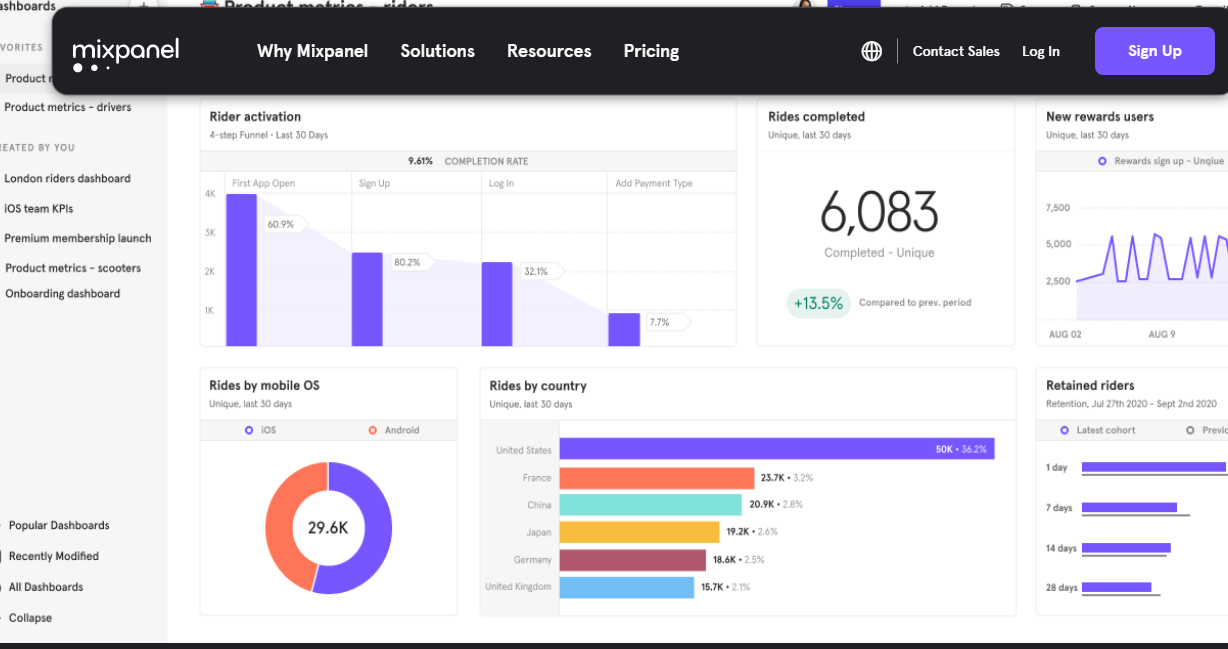Image resolution: width=1228 pixels, height=649 pixels.
Task: Select the United States purple bar
Action: click(x=777, y=449)
